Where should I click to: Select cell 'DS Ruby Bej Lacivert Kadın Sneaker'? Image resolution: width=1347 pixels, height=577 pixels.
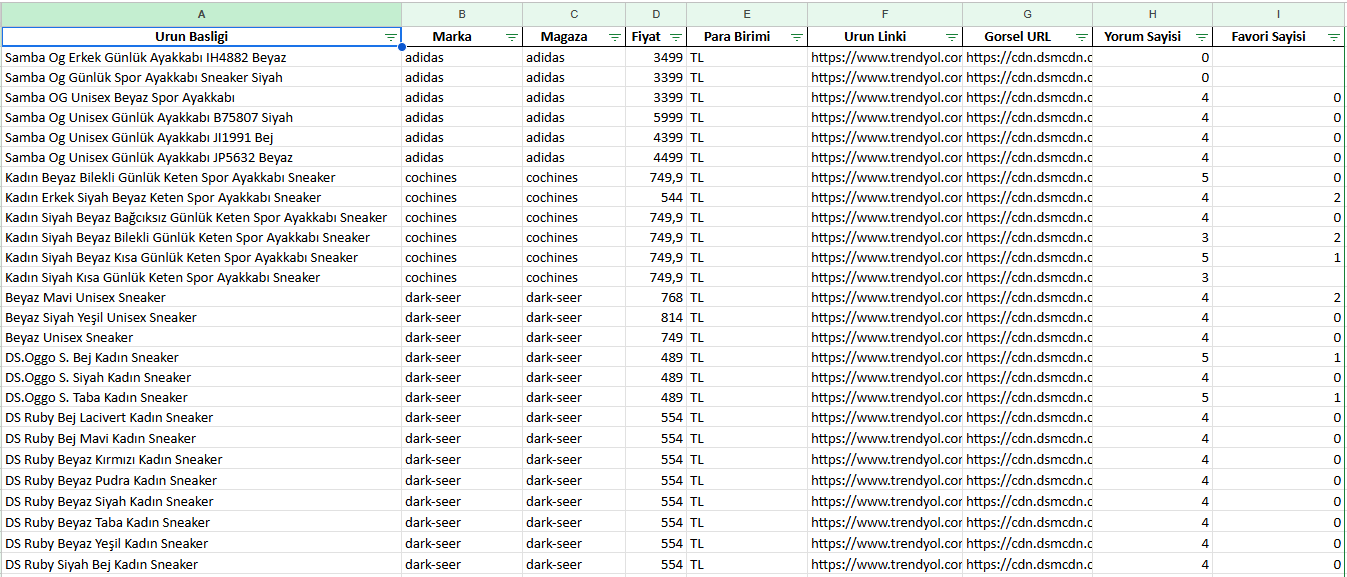(202, 417)
